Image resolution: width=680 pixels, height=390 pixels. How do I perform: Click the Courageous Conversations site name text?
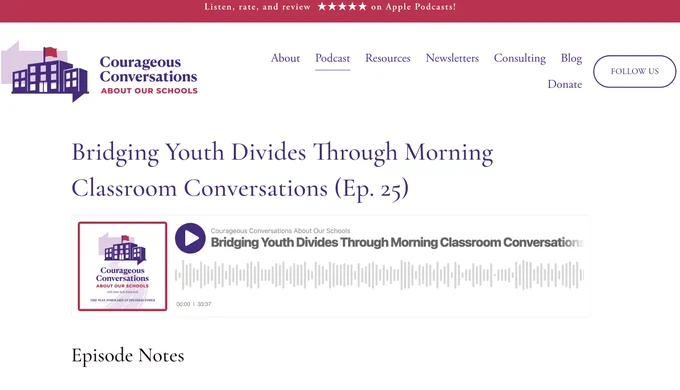point(148,69)
